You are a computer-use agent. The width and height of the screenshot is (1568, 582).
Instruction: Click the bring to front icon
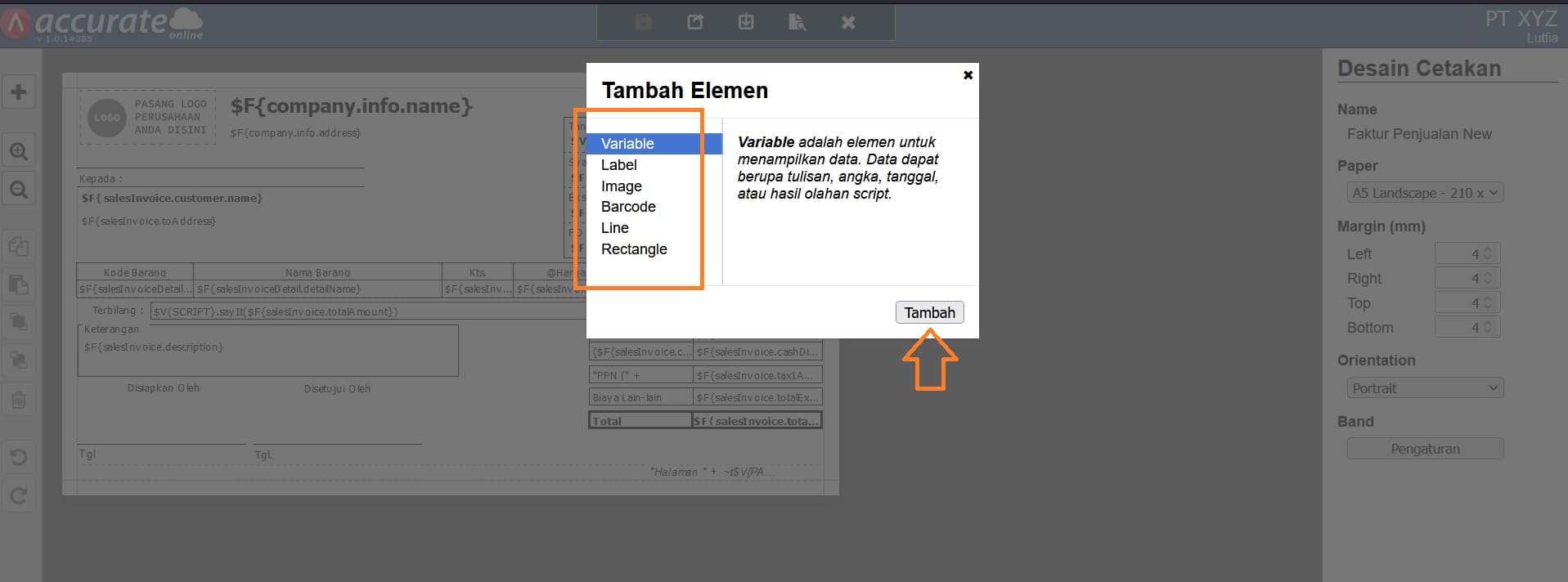pos(18,321)
